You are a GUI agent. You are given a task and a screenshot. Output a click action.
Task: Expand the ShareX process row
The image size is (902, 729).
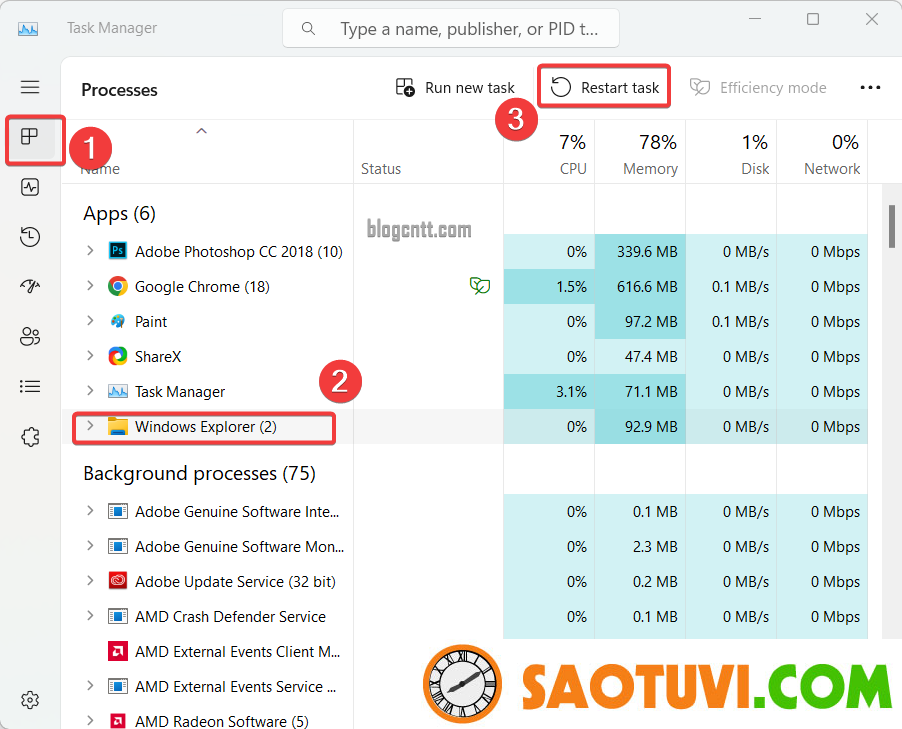click(90, 356)
